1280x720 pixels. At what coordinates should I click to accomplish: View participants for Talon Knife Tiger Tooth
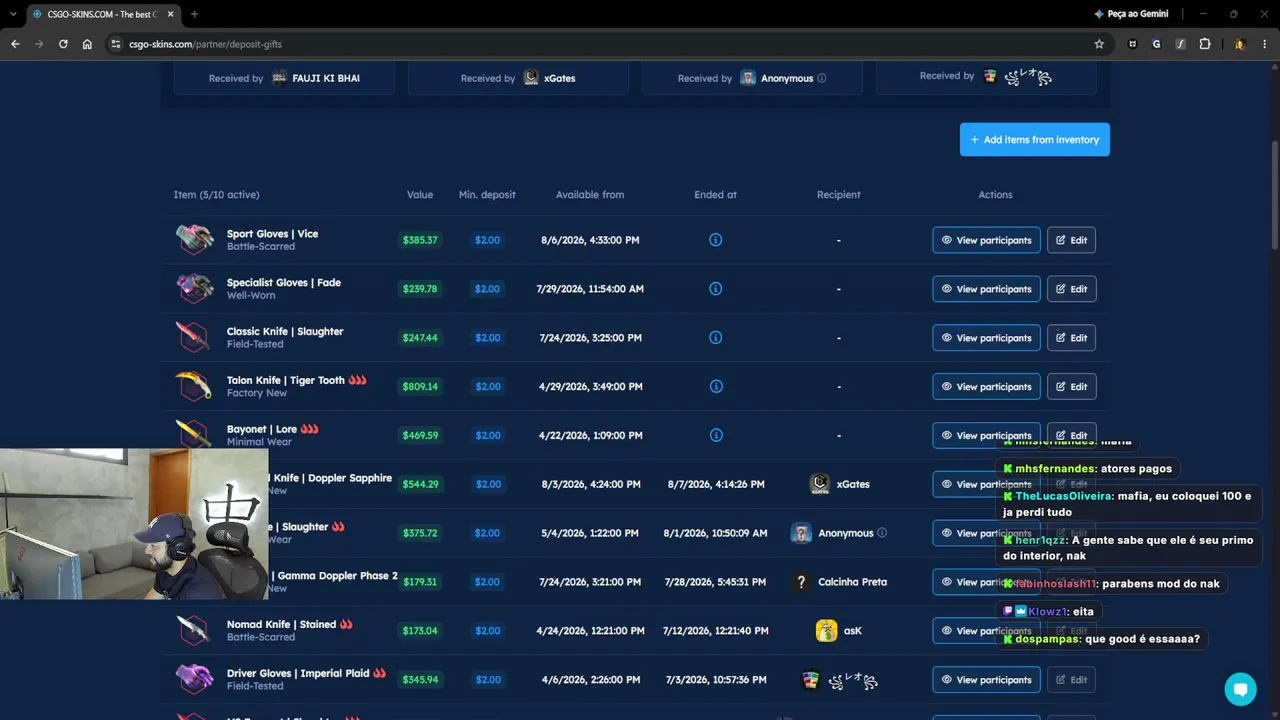(x=986, y=386)
